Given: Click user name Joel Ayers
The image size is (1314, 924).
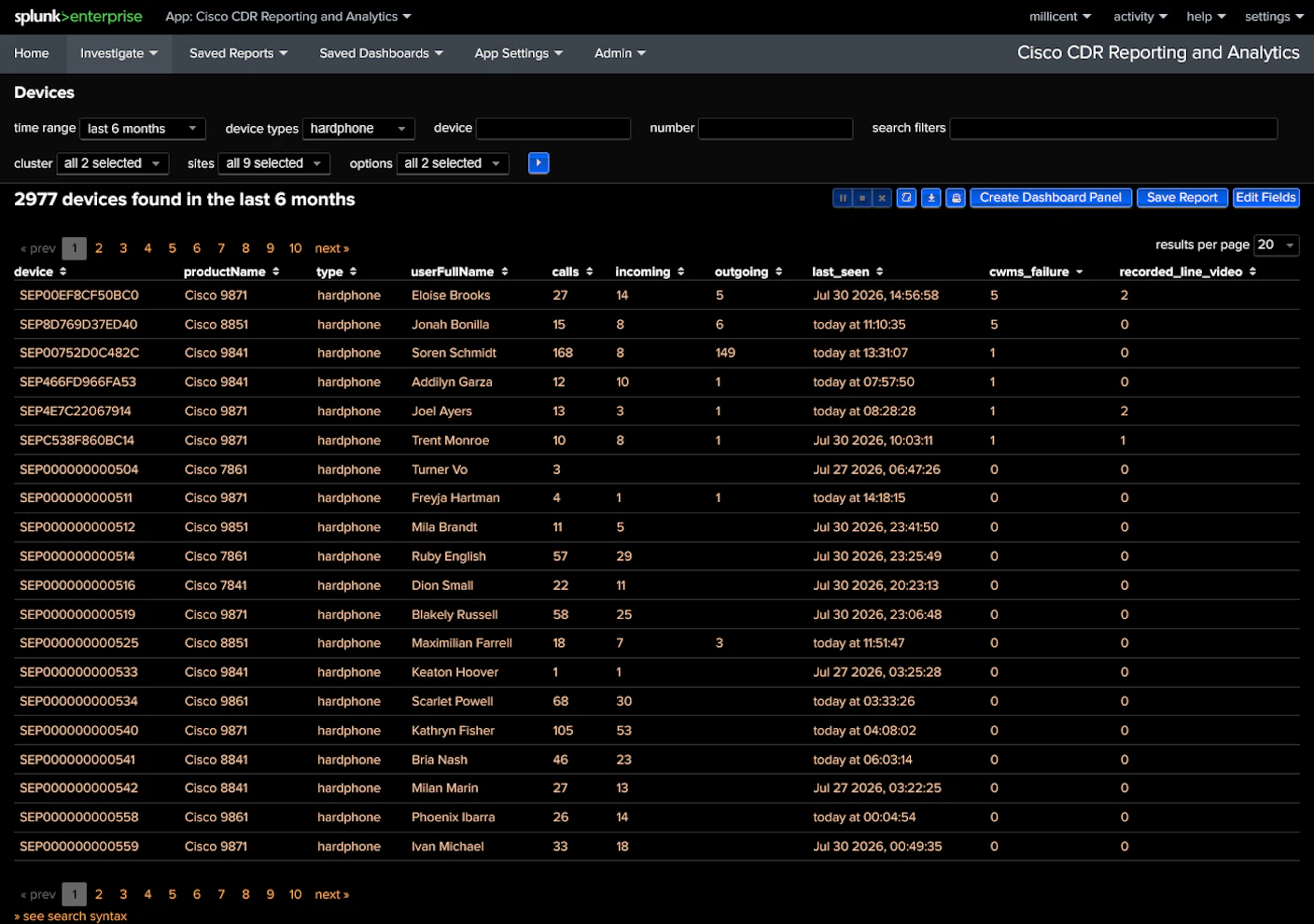Looking at the screenshot, I should click(x=441, y=411).
